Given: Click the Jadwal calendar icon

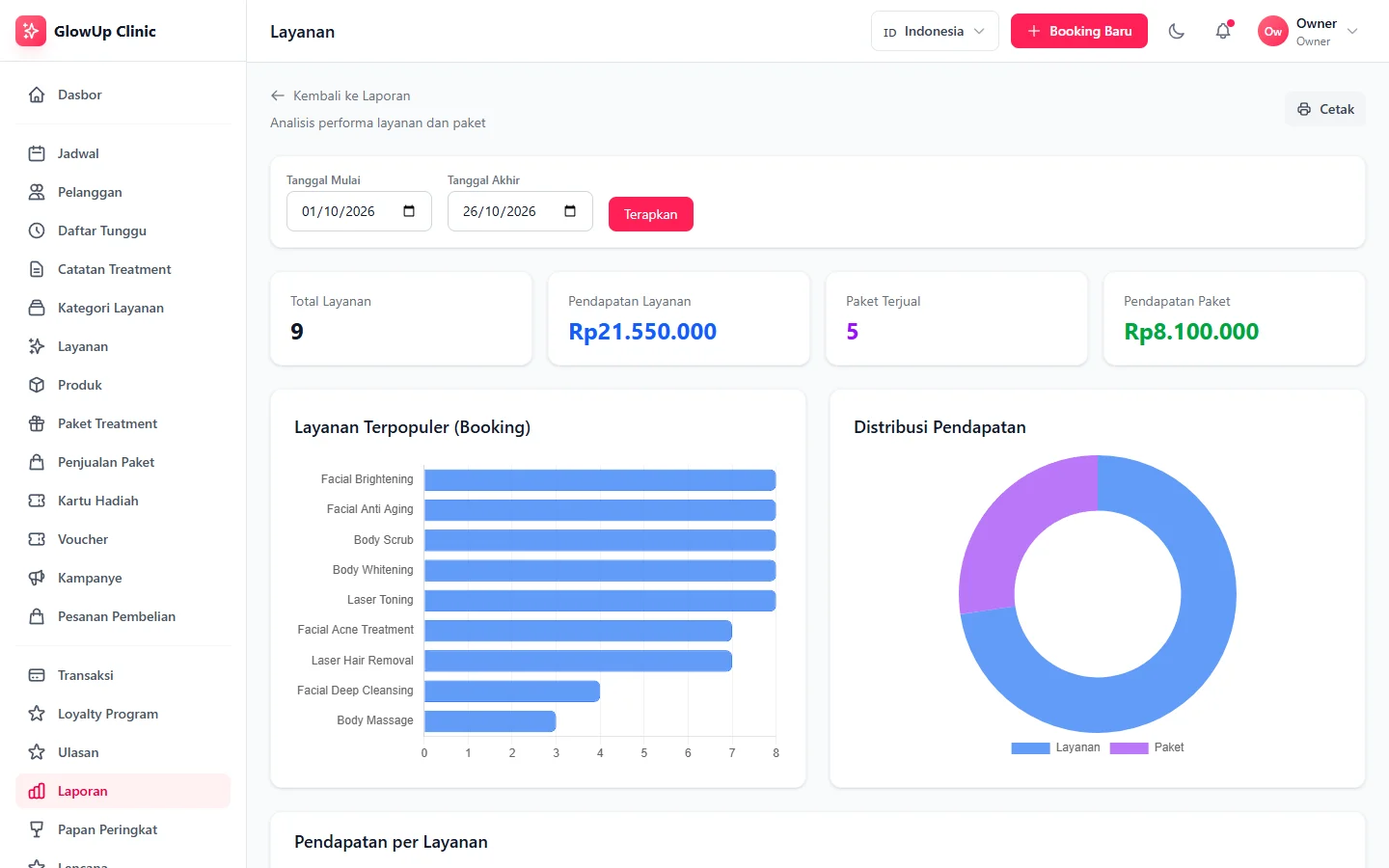Looking at the screenshot, I should (x=37, y=153).
